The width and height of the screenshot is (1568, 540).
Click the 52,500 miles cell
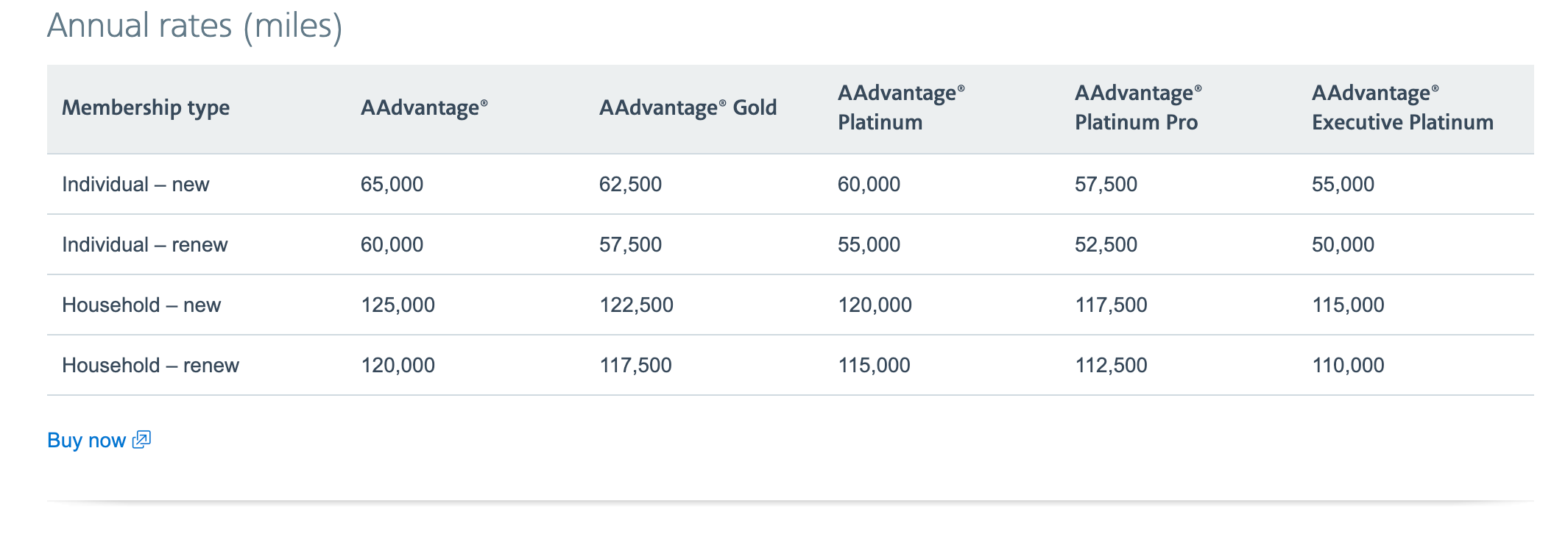pos(1106,244)
